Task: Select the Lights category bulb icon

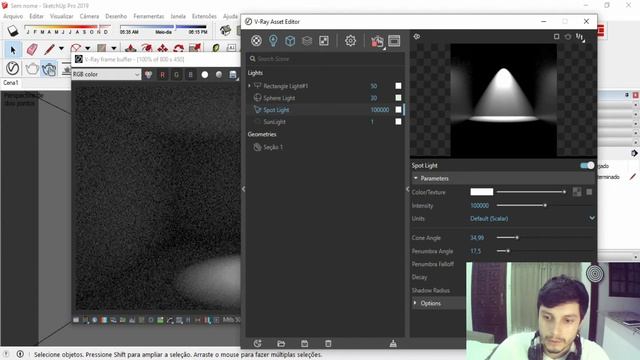Action: click(x=273, y=40)
